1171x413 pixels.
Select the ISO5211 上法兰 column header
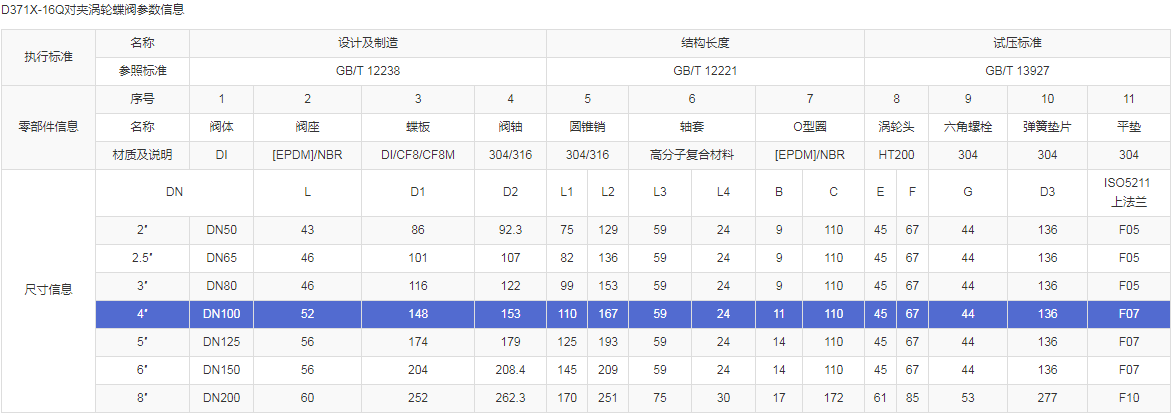click(x=1128, y=191)
